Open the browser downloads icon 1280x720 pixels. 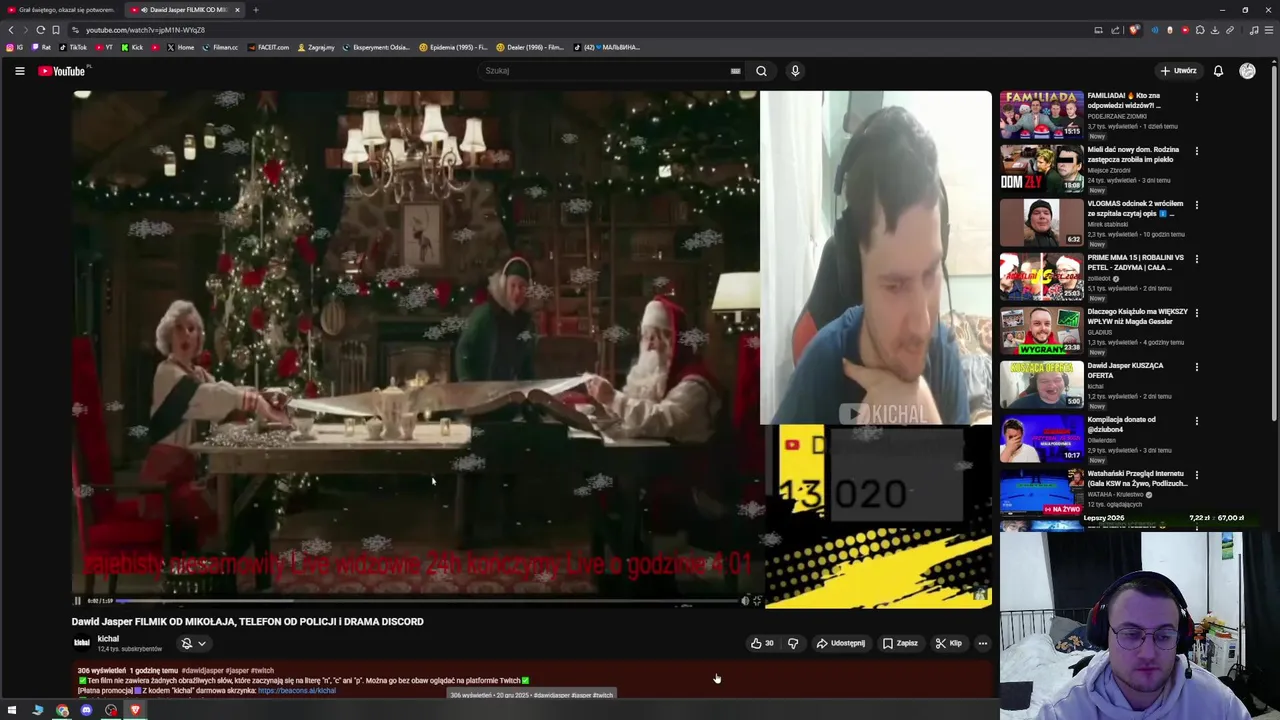pyautogui.click(x=1215, y=30)
